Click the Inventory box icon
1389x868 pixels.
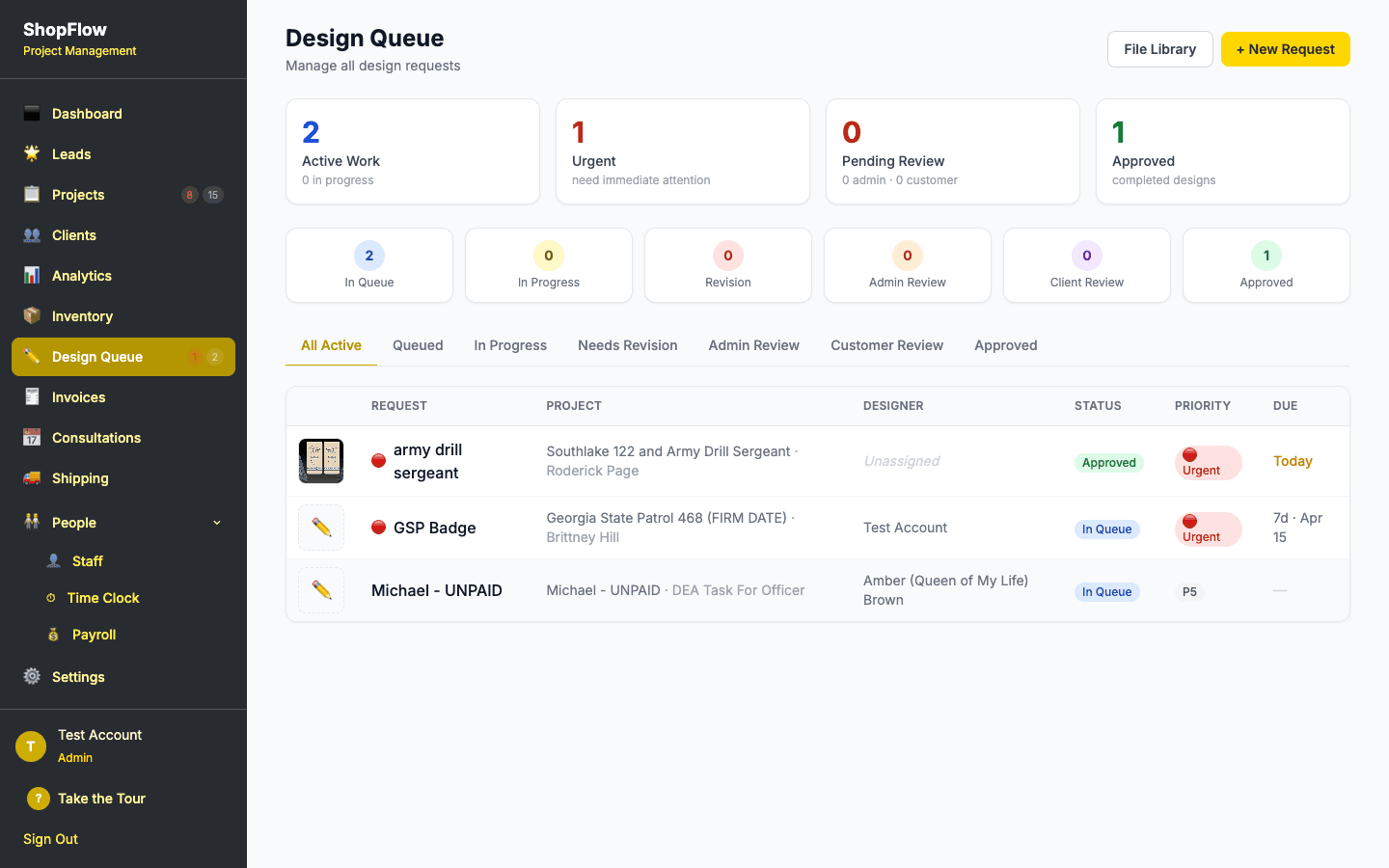[x=33, y=316]
